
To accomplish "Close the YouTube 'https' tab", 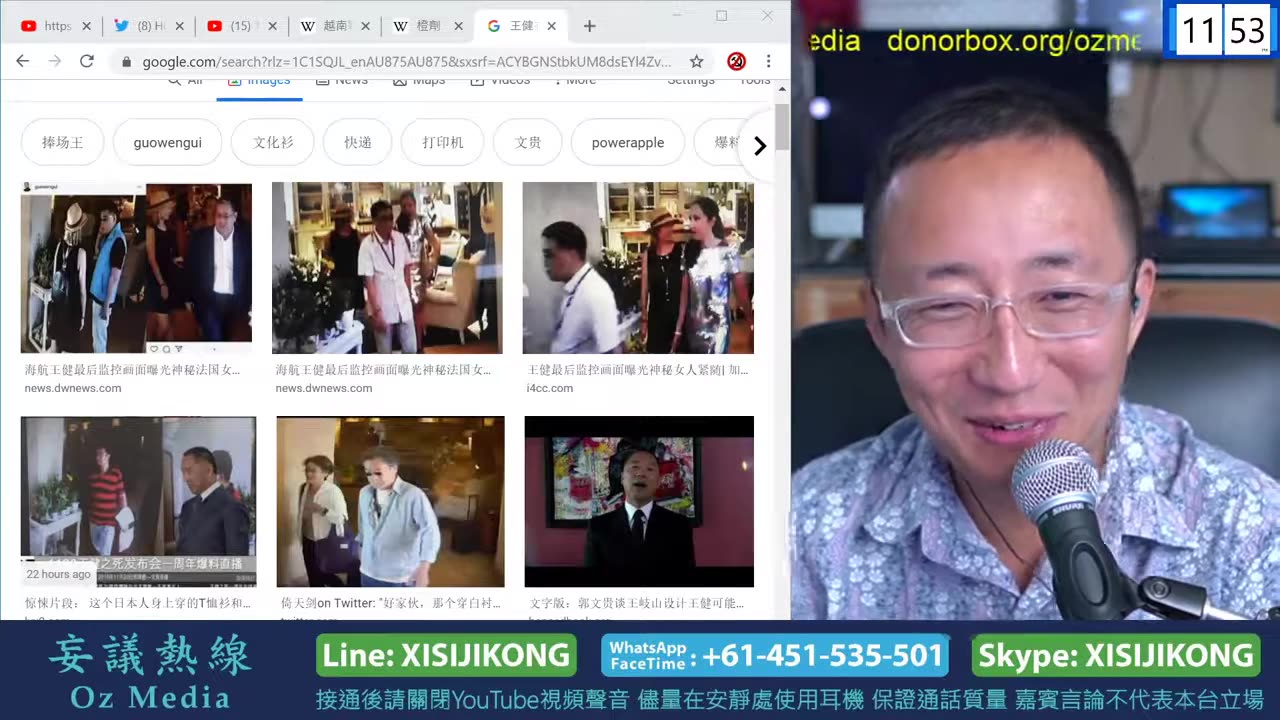I will click(x=87, y=26).
